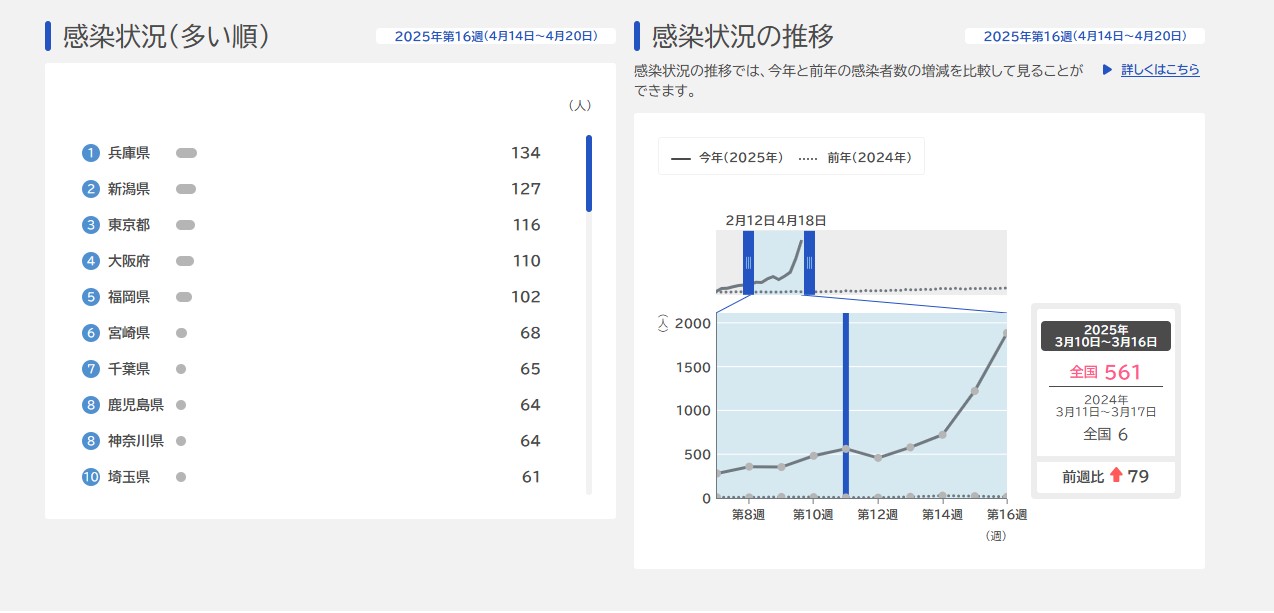Click the 第8週 data point on chart
The image size is (1274, 613).
(749, 466)
